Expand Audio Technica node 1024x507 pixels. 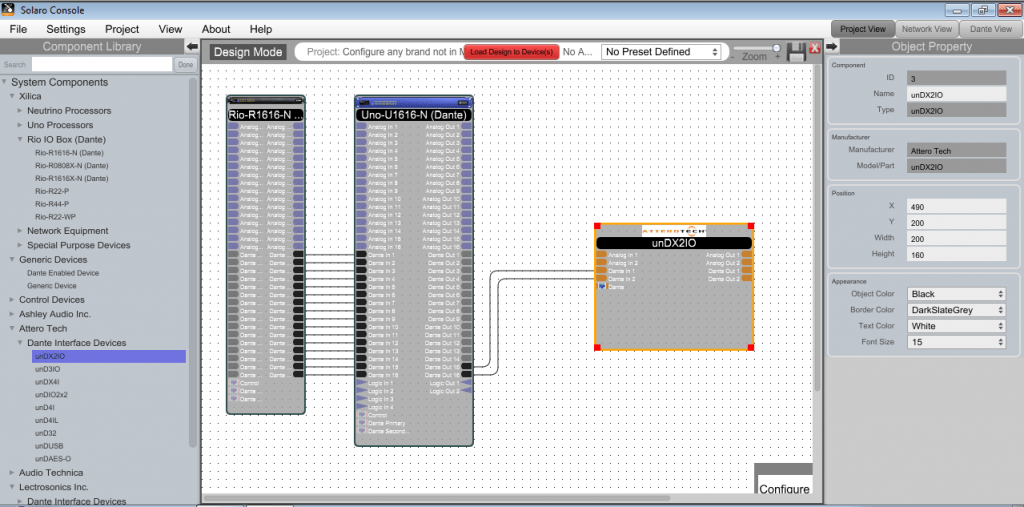coord(12,472)
